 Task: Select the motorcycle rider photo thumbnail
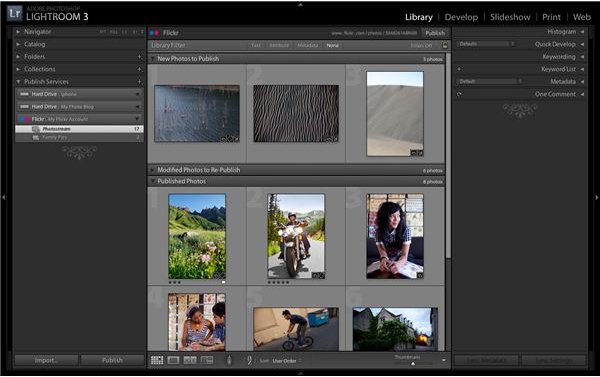(x=296, y=236)
